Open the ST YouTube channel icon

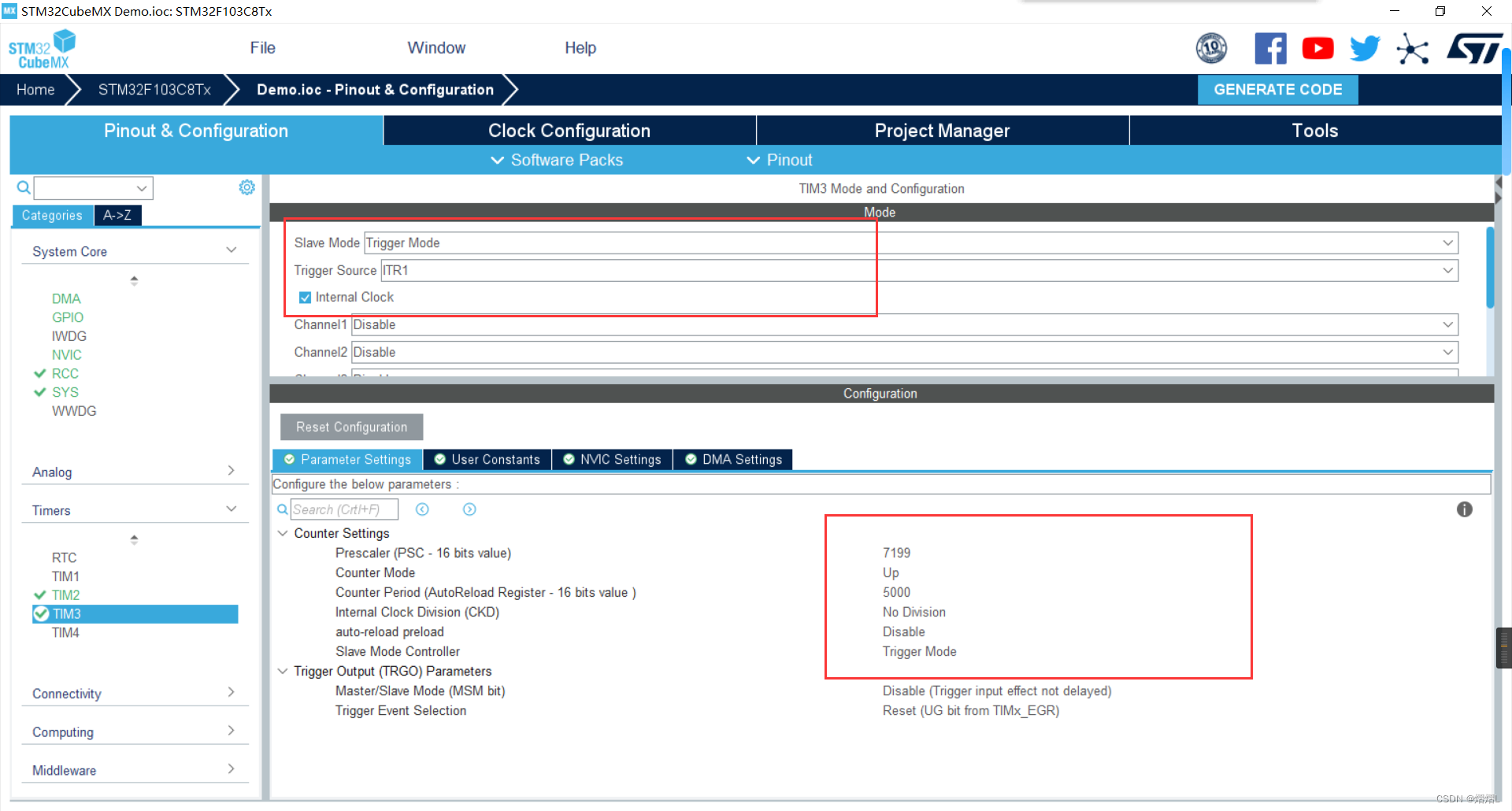click(1317, 48)
